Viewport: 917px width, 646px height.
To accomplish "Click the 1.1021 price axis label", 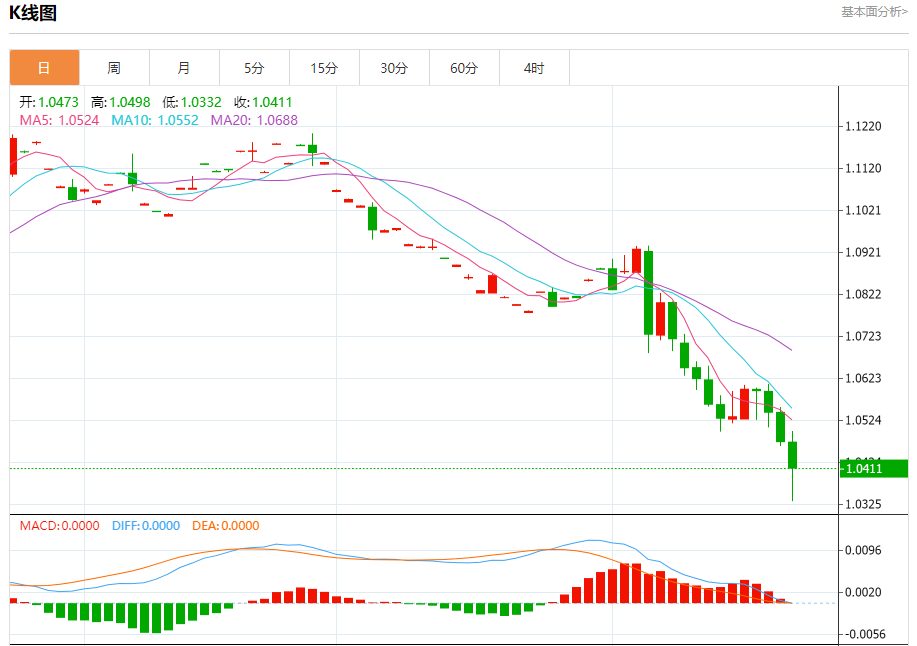I will [x=863, y=210].
